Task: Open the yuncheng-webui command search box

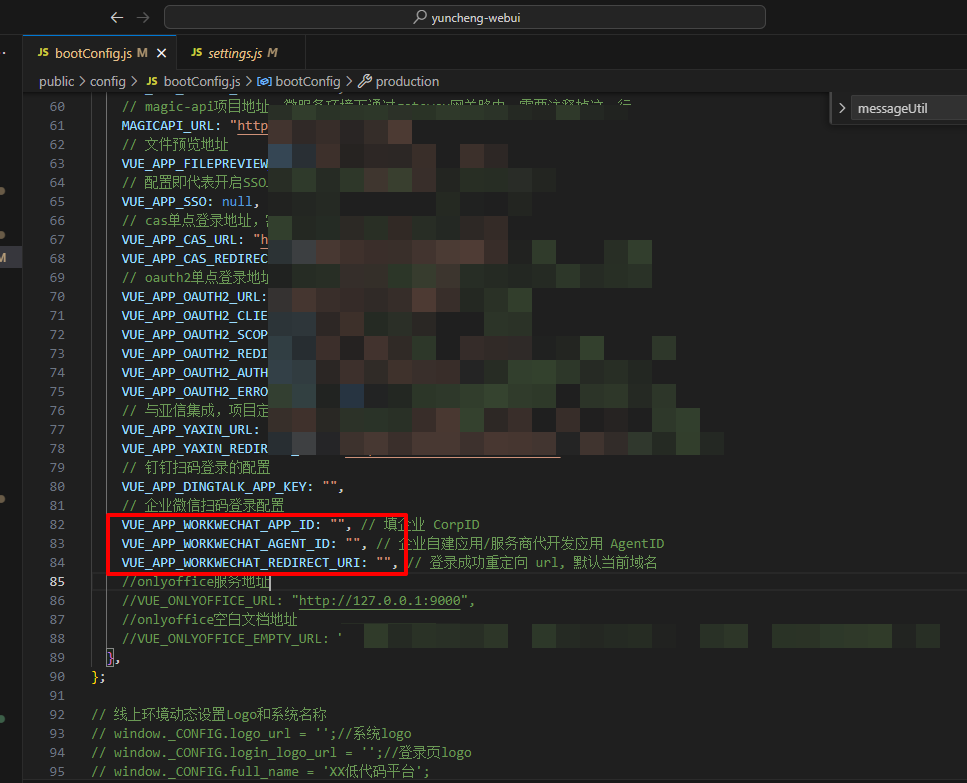Action: 464,17
